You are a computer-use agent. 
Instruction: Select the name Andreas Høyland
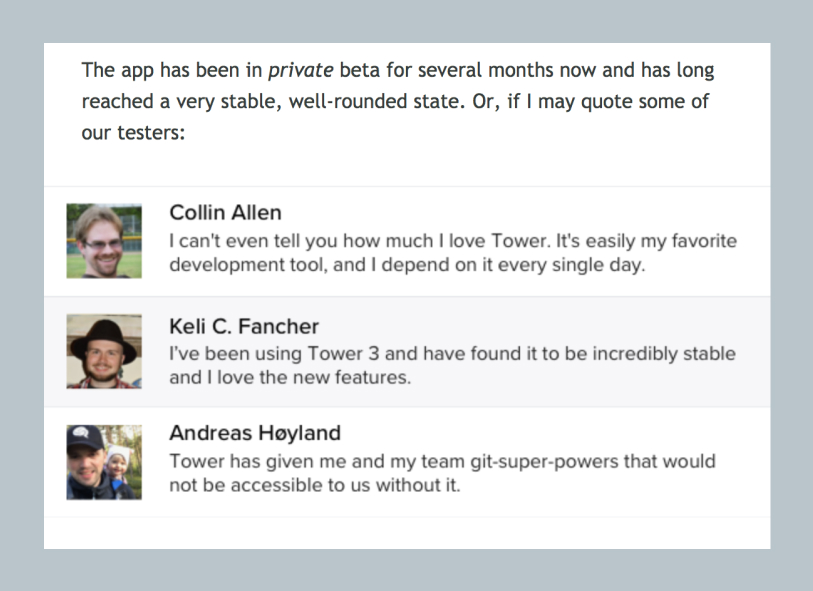255,433
